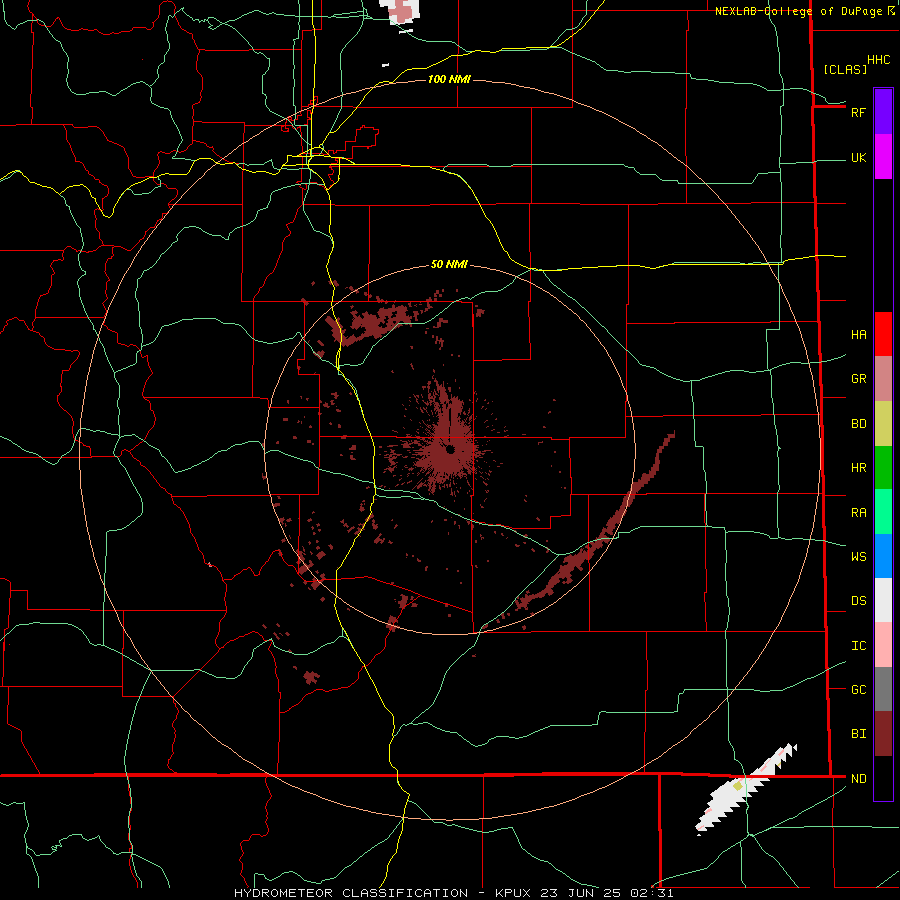Select the GR dusty pink legend swatch
Screen dimensions: 900x900
pos(883,379)
